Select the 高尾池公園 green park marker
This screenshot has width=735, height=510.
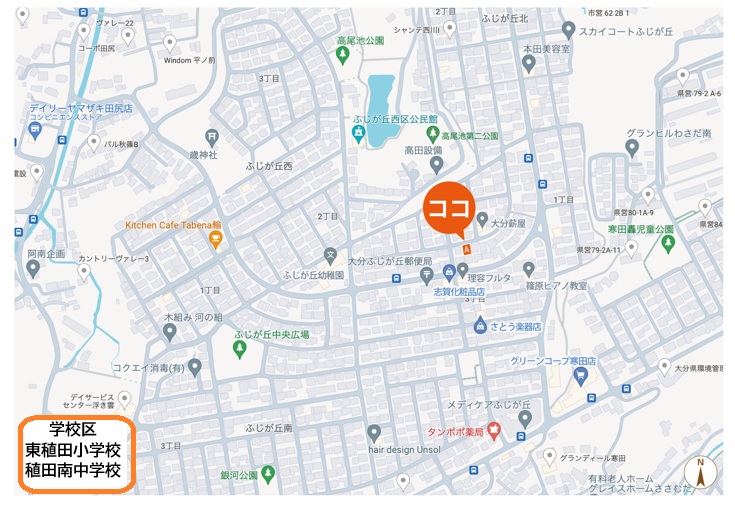click(343, 56)
